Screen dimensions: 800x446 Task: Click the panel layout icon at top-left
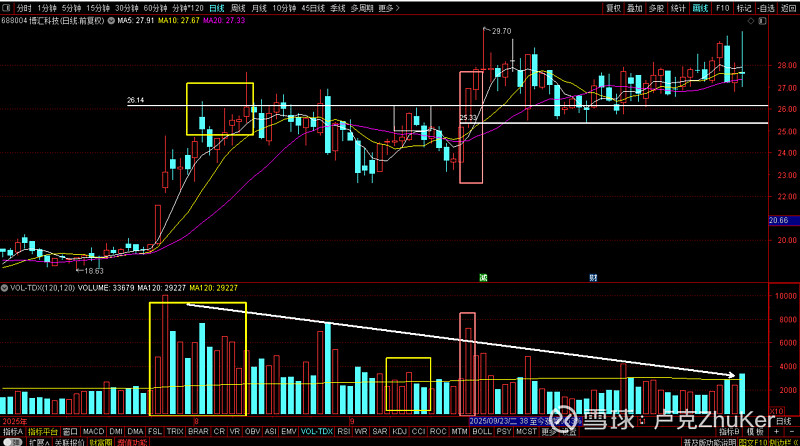pos(6,8)
